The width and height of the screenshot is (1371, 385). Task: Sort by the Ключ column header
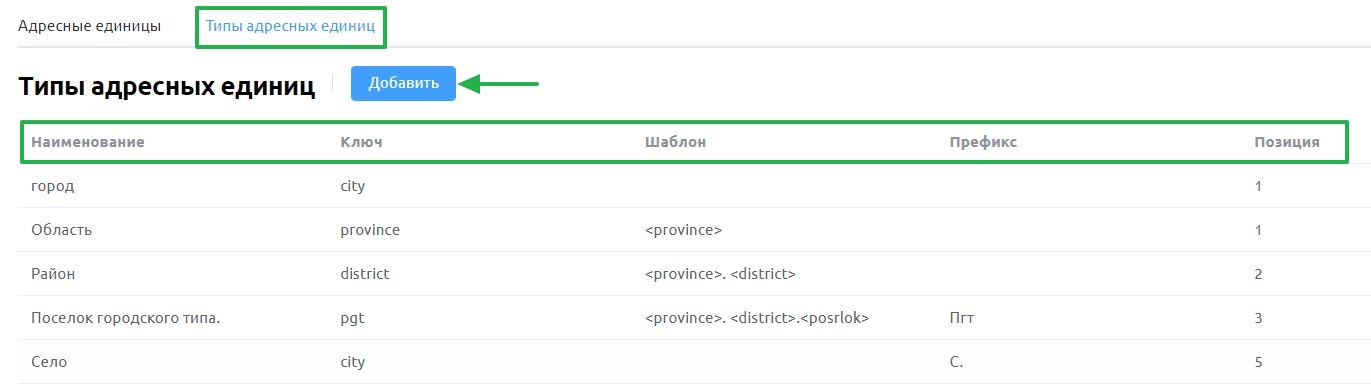tap(361, 142)
